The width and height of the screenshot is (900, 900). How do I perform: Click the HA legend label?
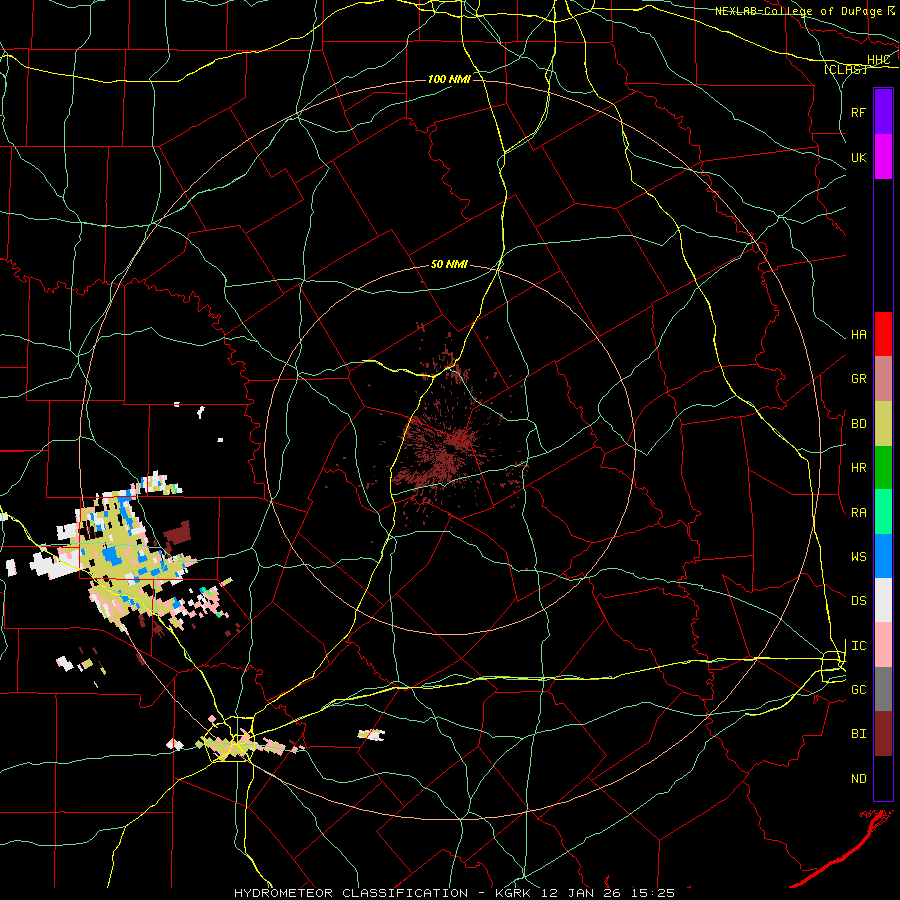click(x=858, y=335)
